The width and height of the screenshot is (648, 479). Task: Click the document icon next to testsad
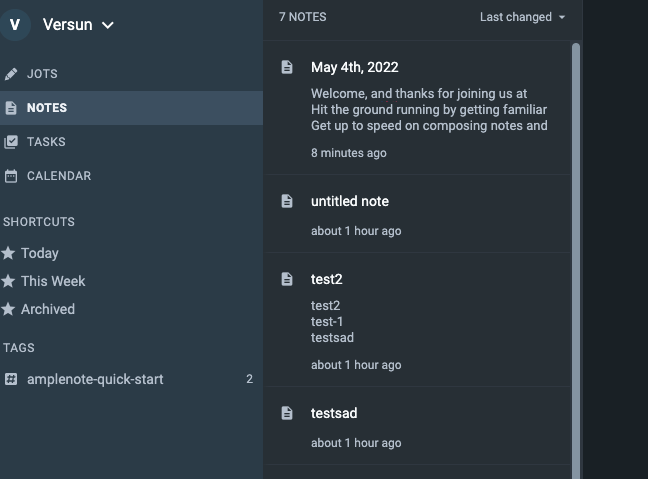(x=287, y=413)
